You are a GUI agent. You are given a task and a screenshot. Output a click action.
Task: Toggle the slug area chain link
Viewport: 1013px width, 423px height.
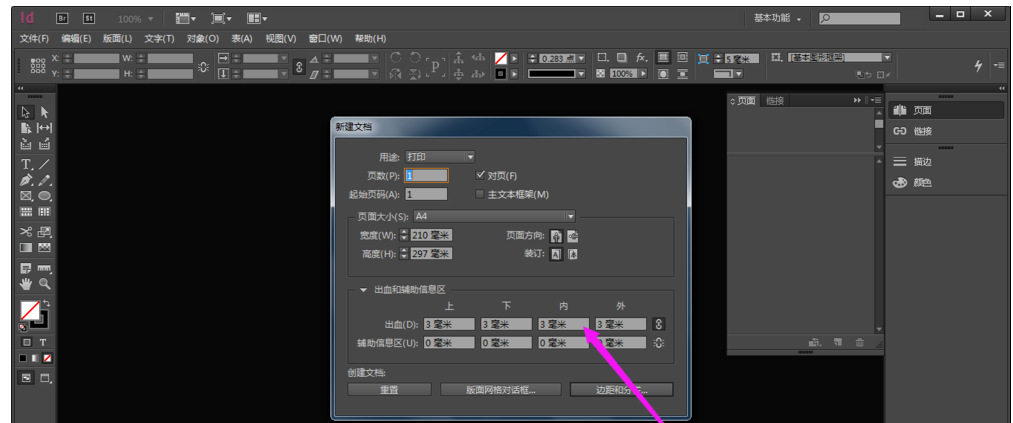coord(658,343)
